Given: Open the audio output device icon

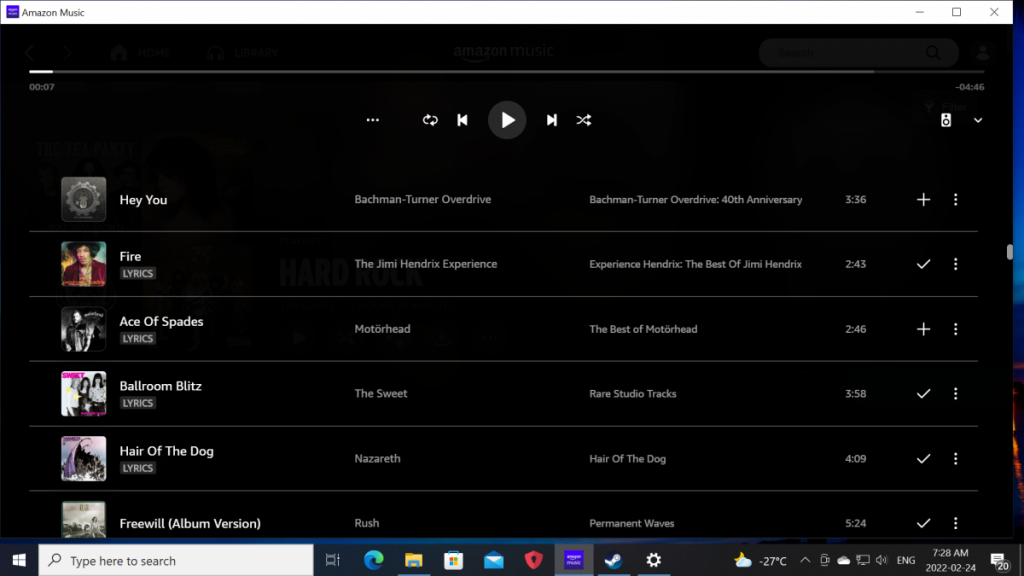Looking at the screenshot, I should (946, 120).
